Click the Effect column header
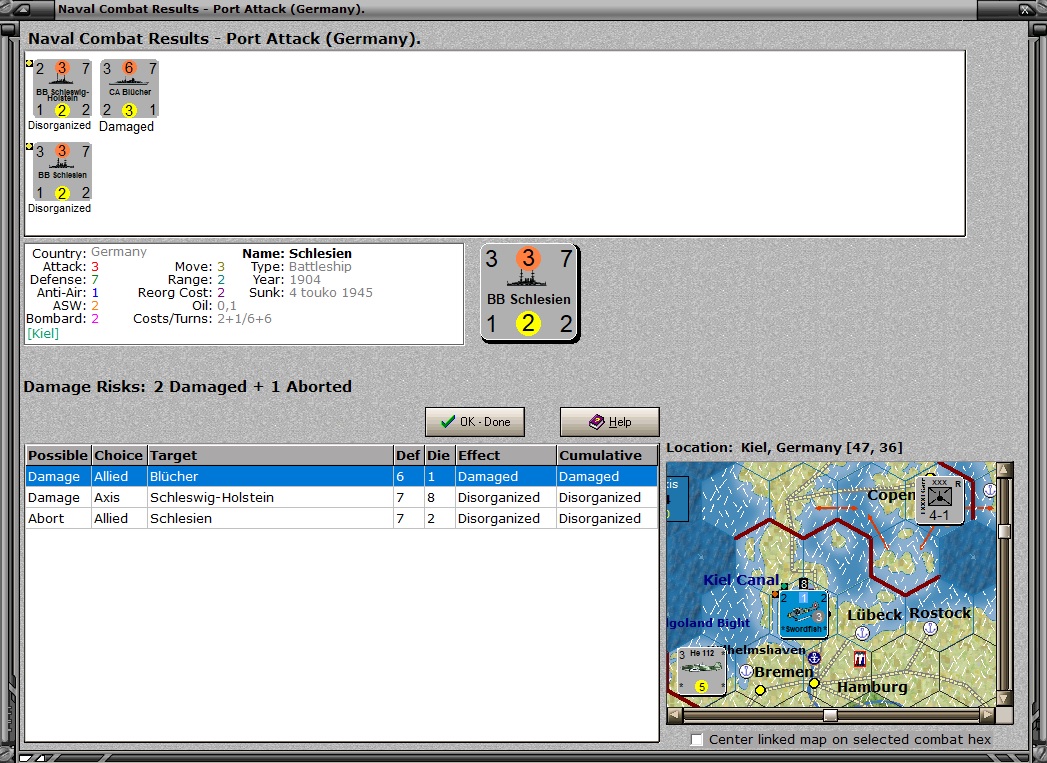Viewport: 1047px width, 763px height. (x=505, y=455)
